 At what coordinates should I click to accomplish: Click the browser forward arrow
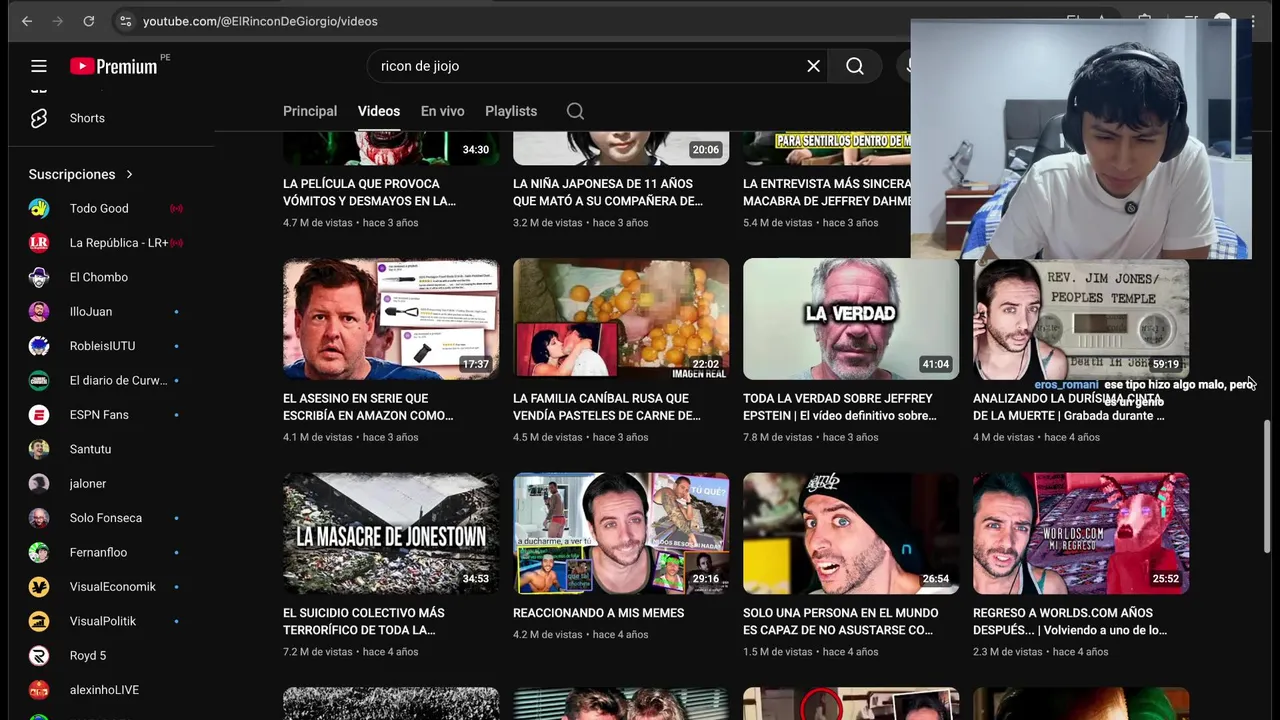(57, 21)
